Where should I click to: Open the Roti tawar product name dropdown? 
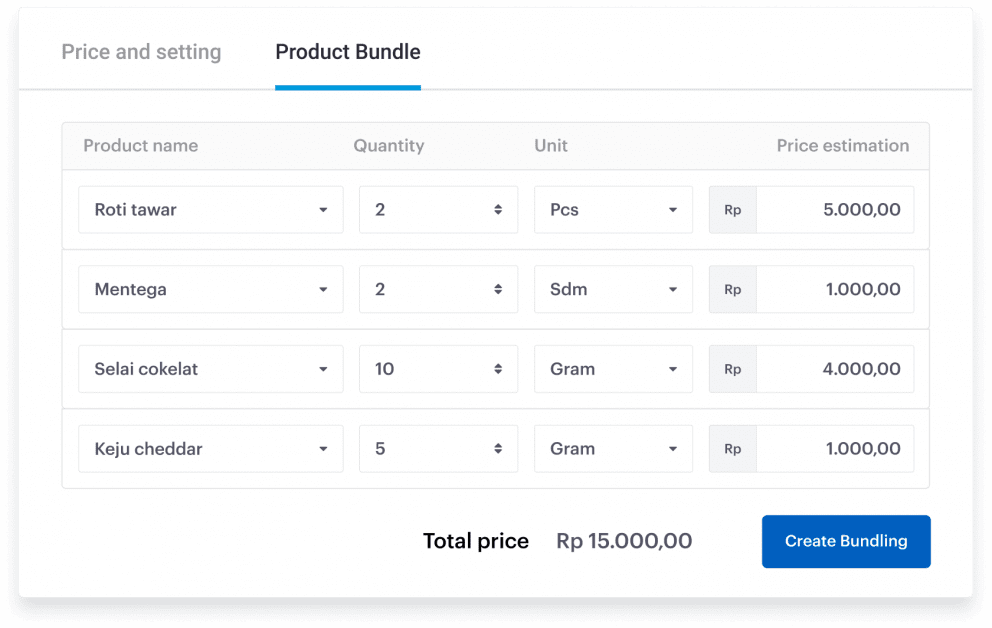tap(322, 209)
